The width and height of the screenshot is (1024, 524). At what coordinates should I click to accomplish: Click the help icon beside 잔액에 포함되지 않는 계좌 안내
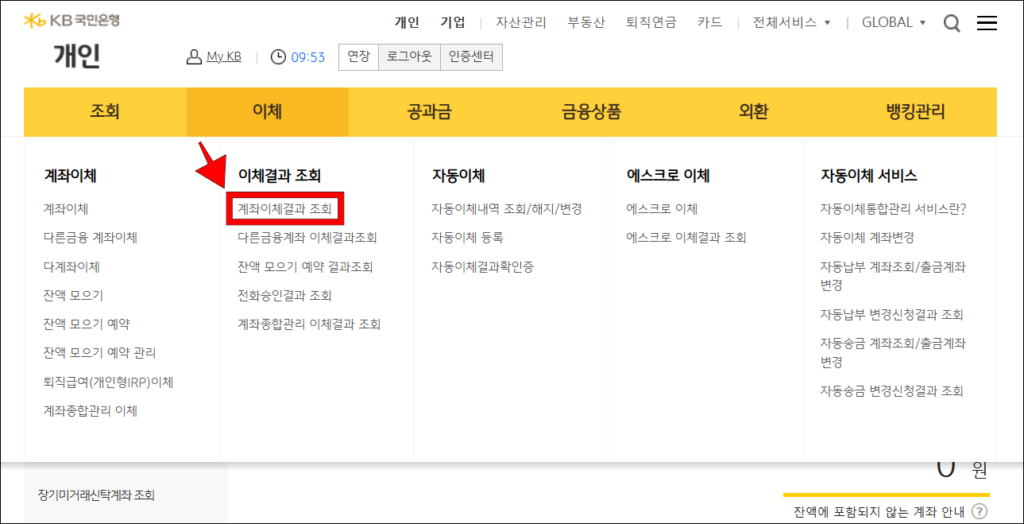pyautogui.click(x=980, y=511)
